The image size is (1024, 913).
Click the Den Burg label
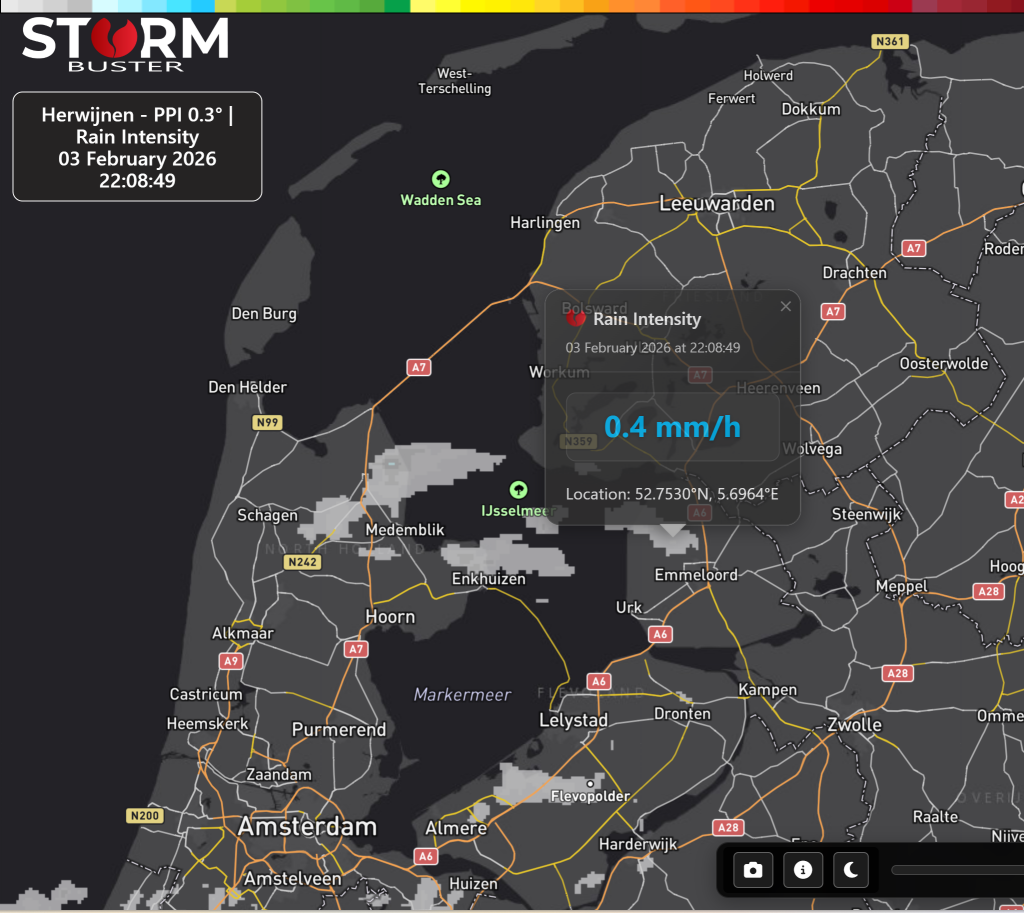tap(264, 313)
